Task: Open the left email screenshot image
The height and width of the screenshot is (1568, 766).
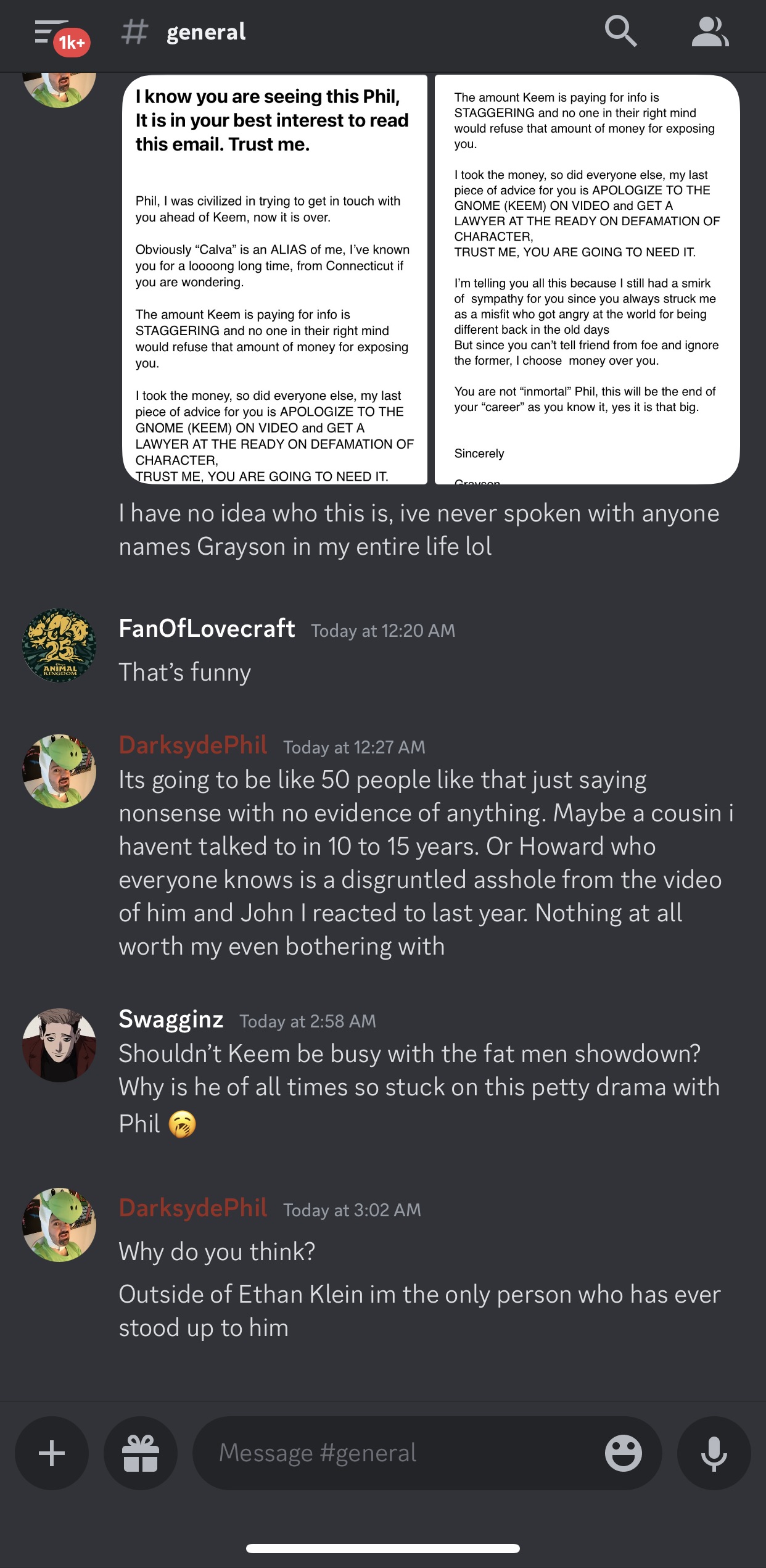Action: click(x=275, y=280)
